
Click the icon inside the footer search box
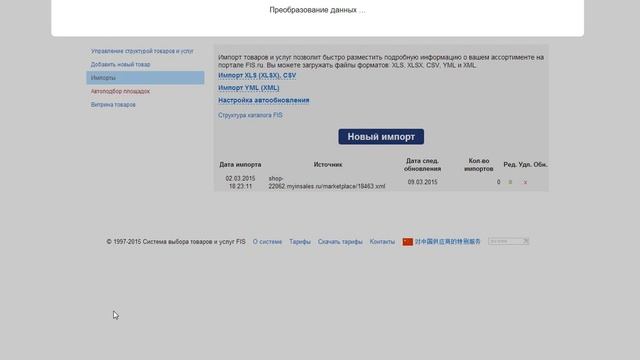pos(526,241)
